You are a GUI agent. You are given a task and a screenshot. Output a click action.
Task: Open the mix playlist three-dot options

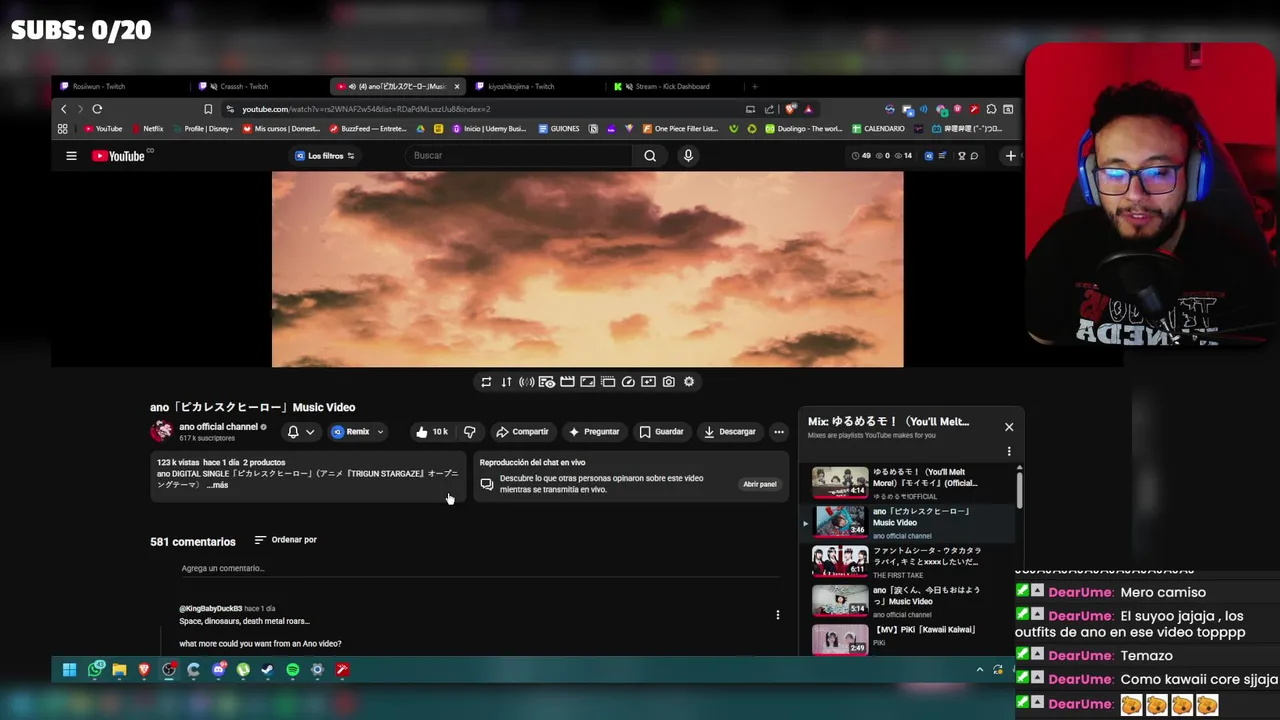pos(1009,452)
